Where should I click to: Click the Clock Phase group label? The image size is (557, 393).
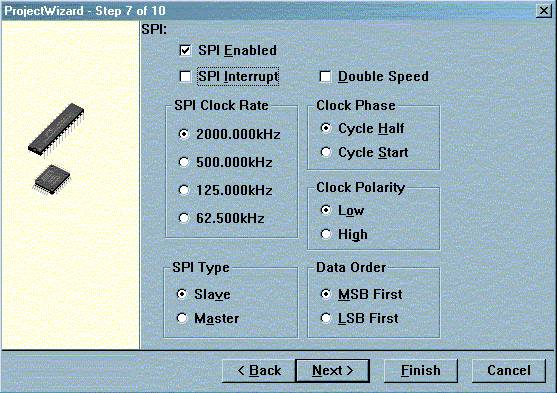point(356,106)
